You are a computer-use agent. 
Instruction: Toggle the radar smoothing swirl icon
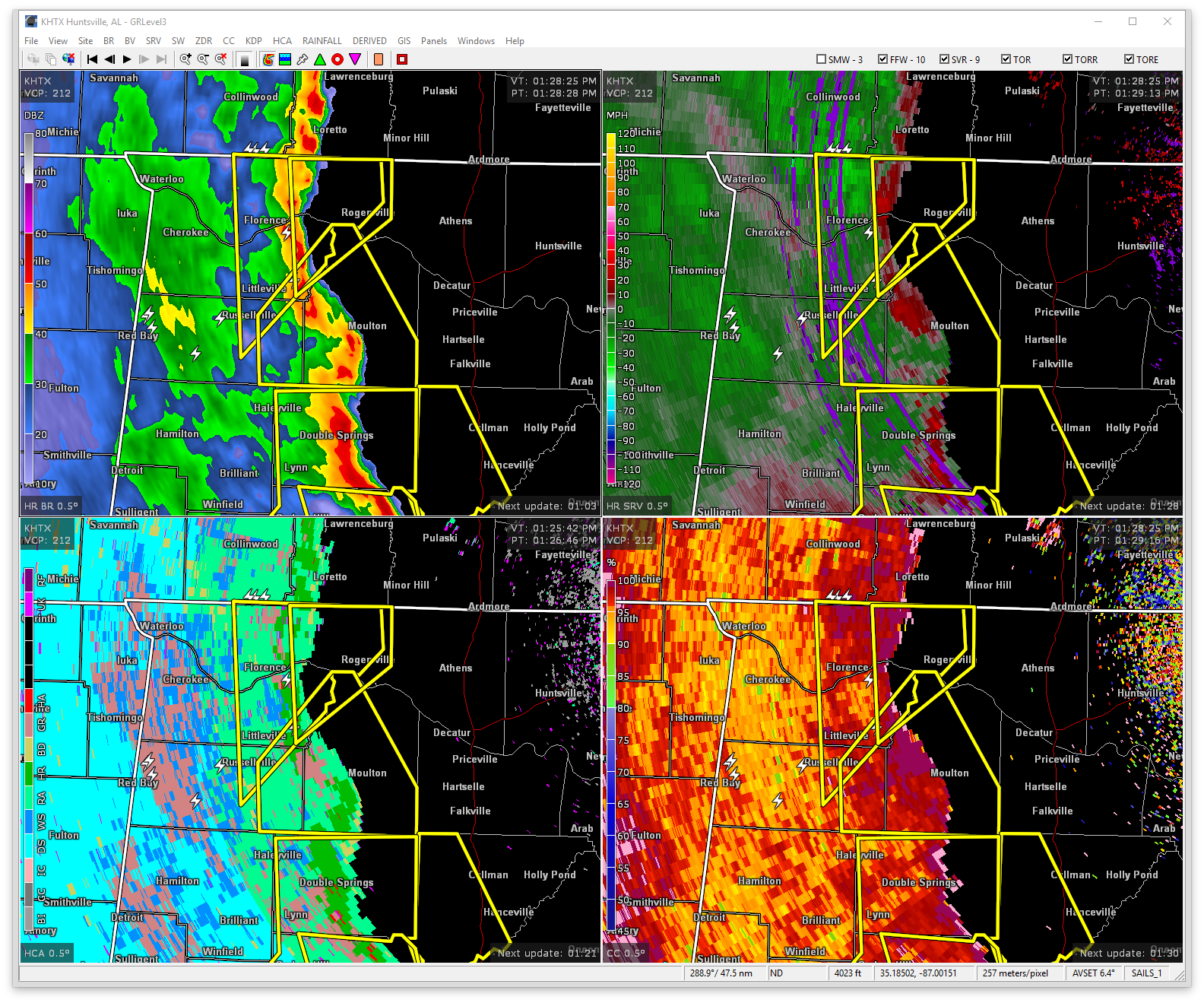(x=268, y=59)
